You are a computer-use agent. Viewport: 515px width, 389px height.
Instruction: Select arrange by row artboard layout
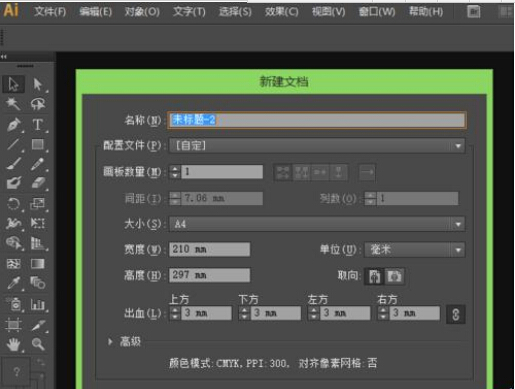[x=320, y=172]
